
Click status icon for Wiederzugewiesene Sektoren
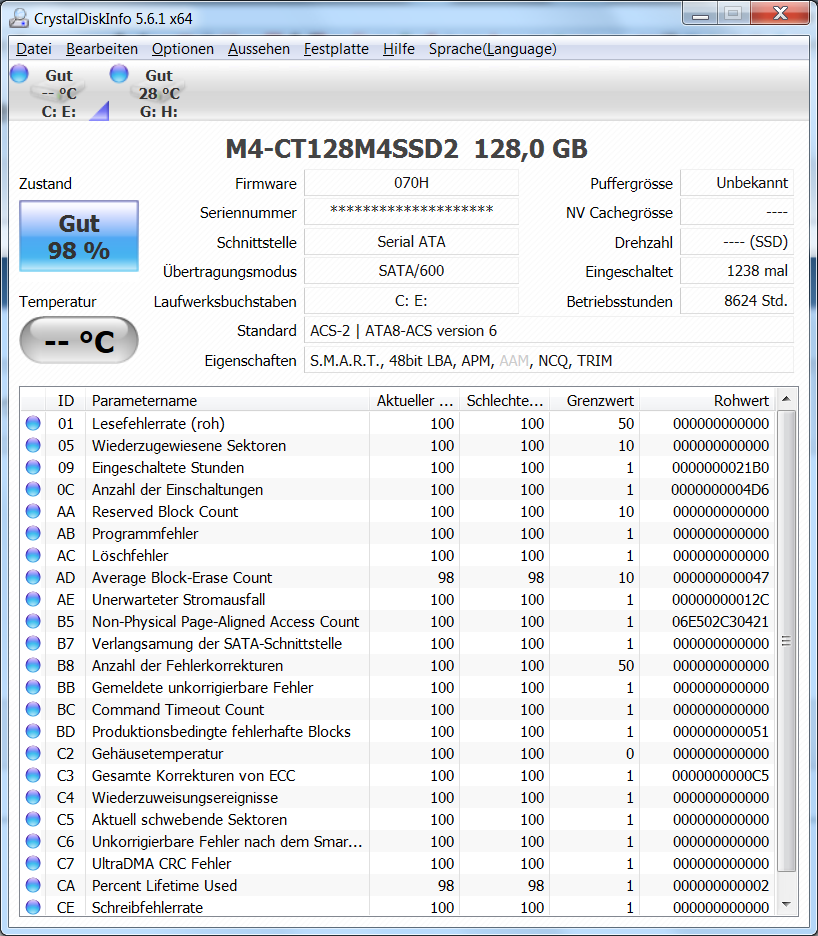[x=33, y=445]
